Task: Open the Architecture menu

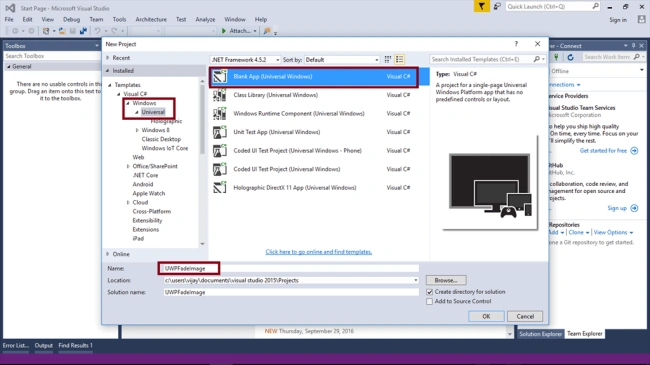Action: (151, 19)
